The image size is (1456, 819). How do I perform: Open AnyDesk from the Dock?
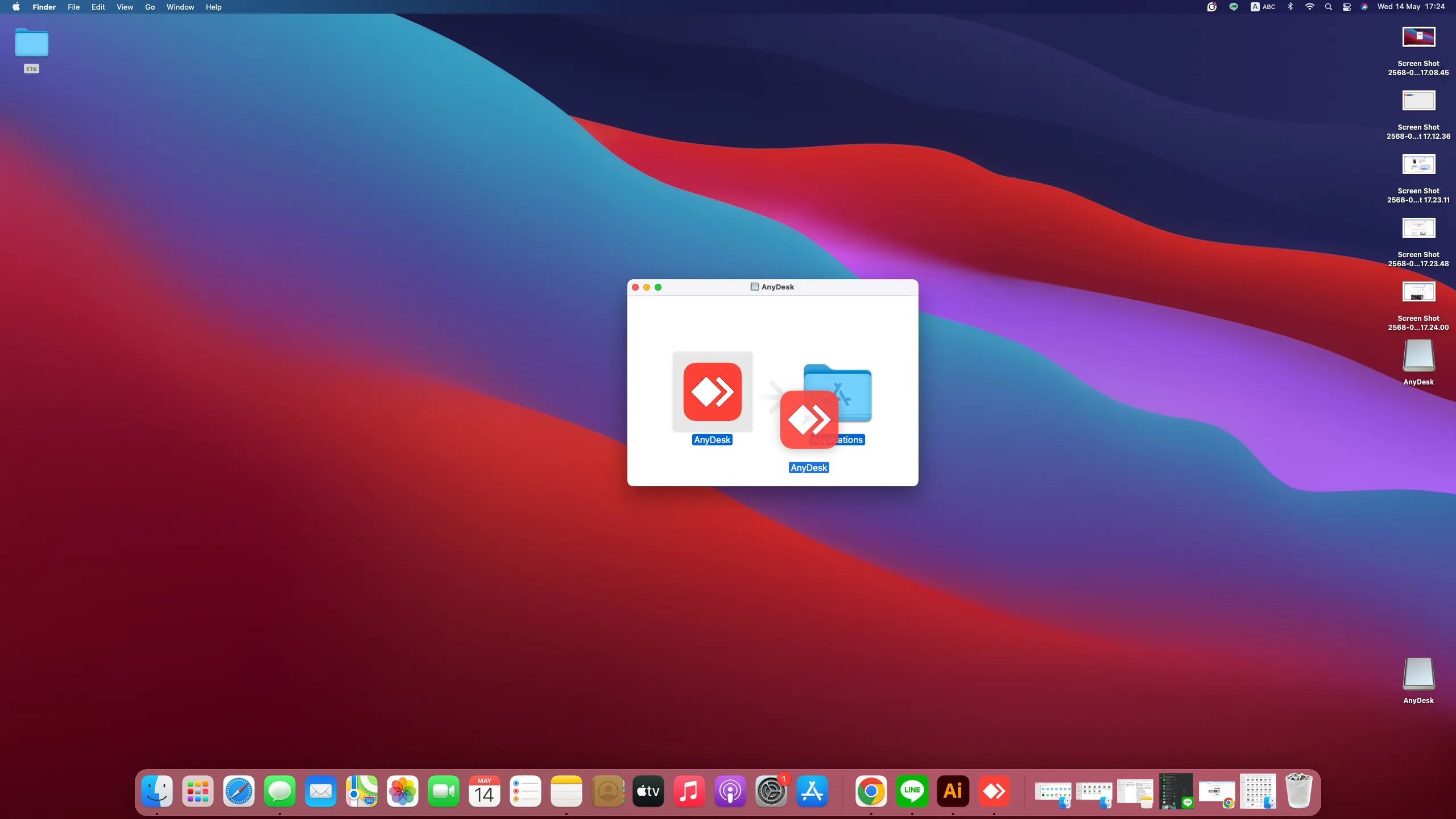click(994, 791)
